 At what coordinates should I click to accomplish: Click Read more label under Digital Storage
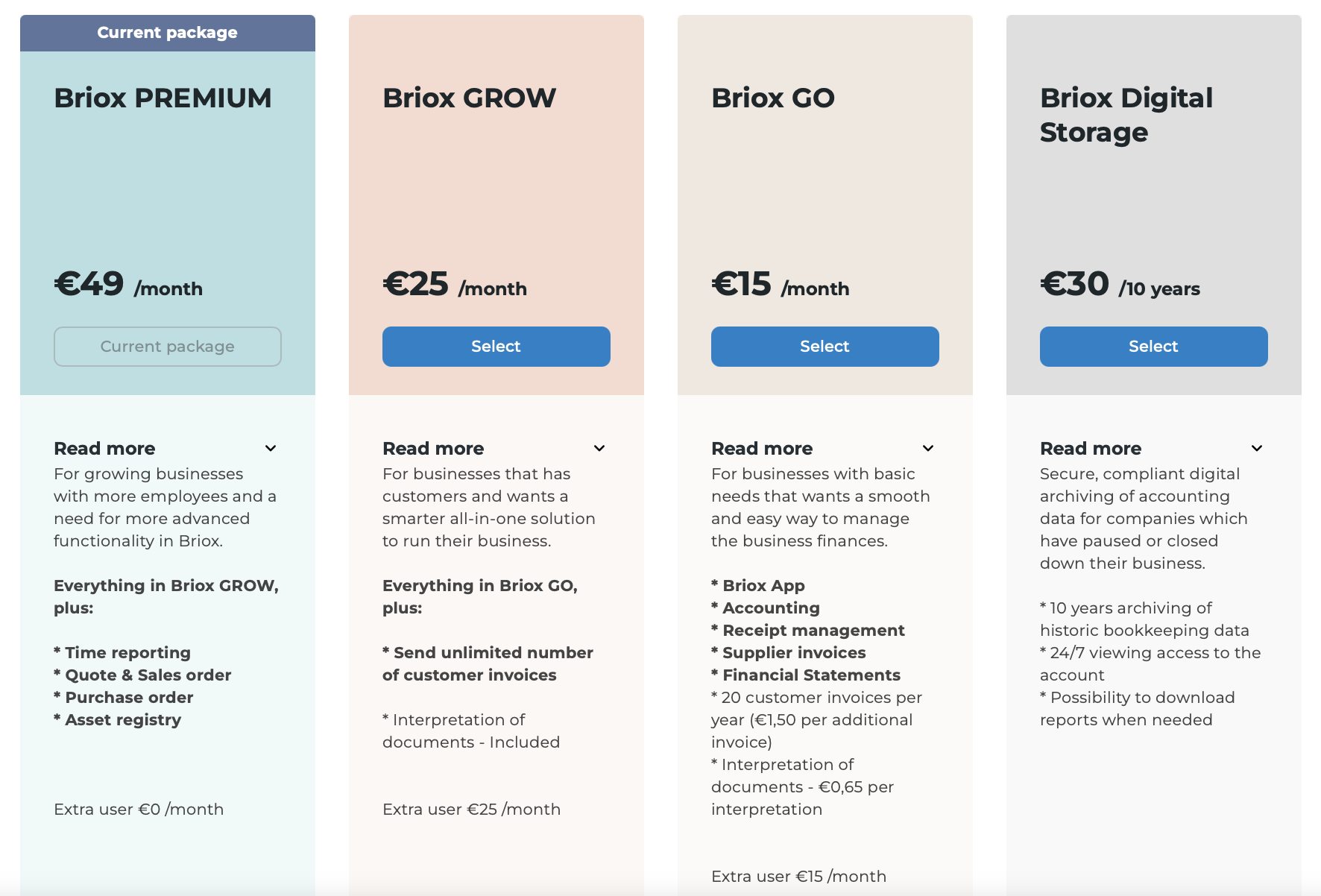(x=1091, y=448)
